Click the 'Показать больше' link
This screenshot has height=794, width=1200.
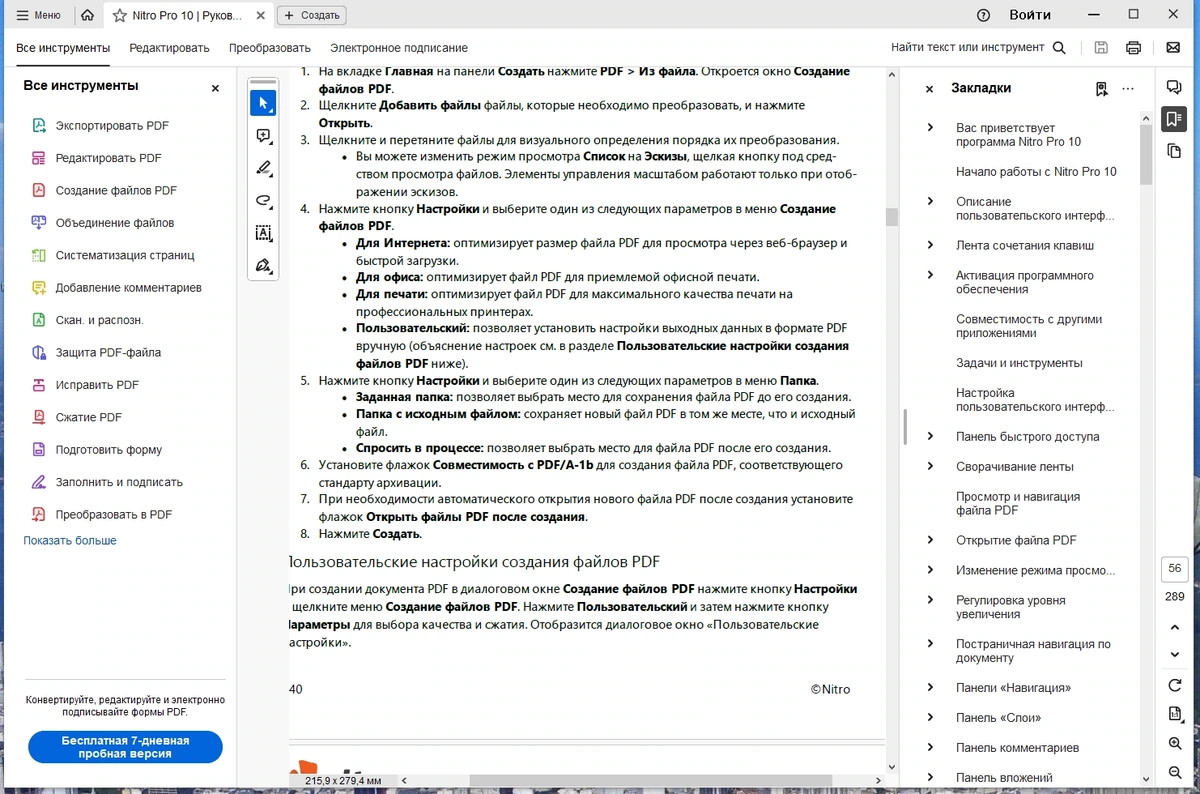(70, 540)
